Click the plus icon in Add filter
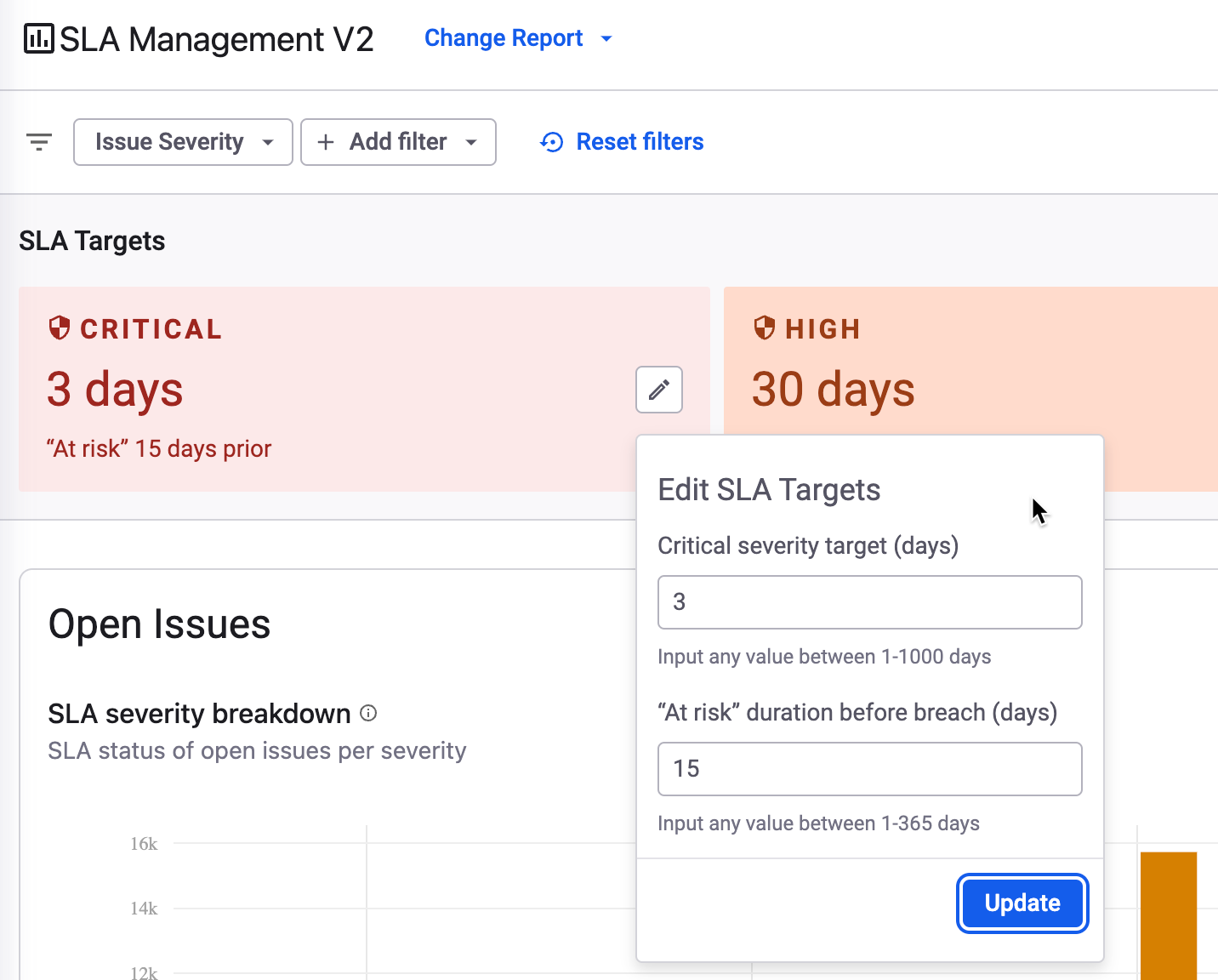Image resolution: width=1218 pixels, height=980 pixels. [325, 142]
